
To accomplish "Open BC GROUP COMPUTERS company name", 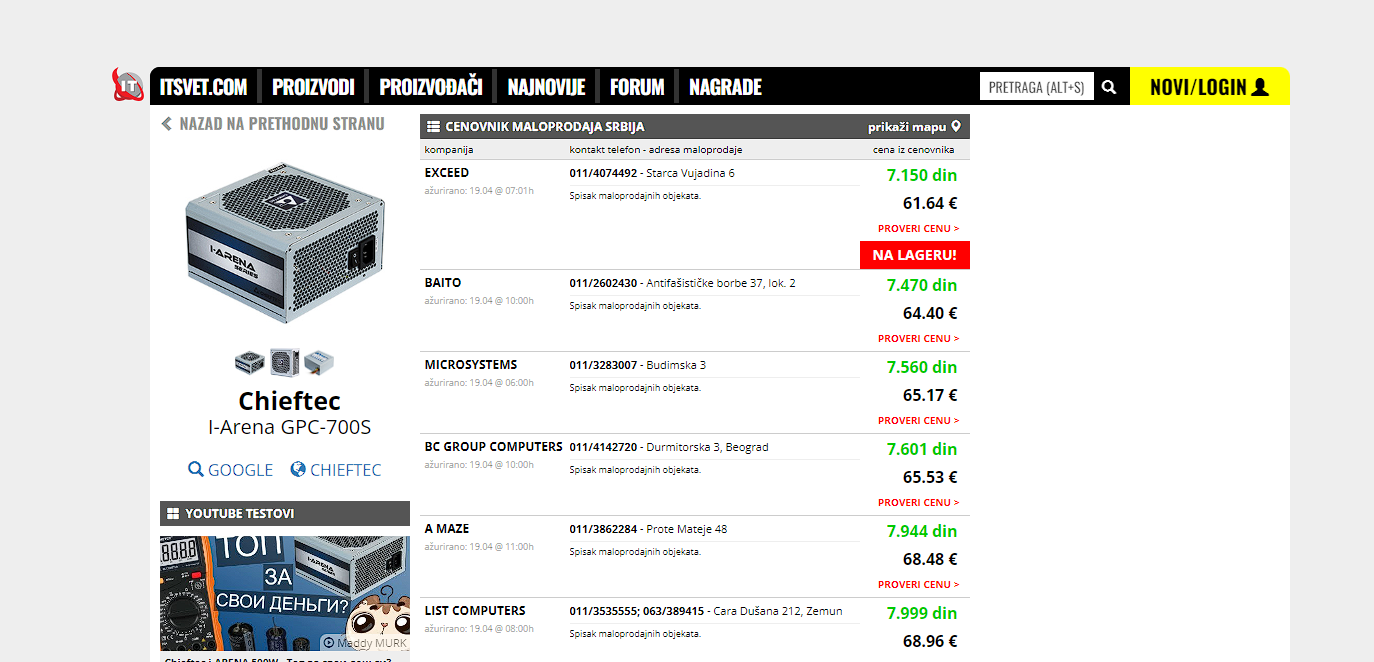I will pyautogui.click(x=494, y=447).
